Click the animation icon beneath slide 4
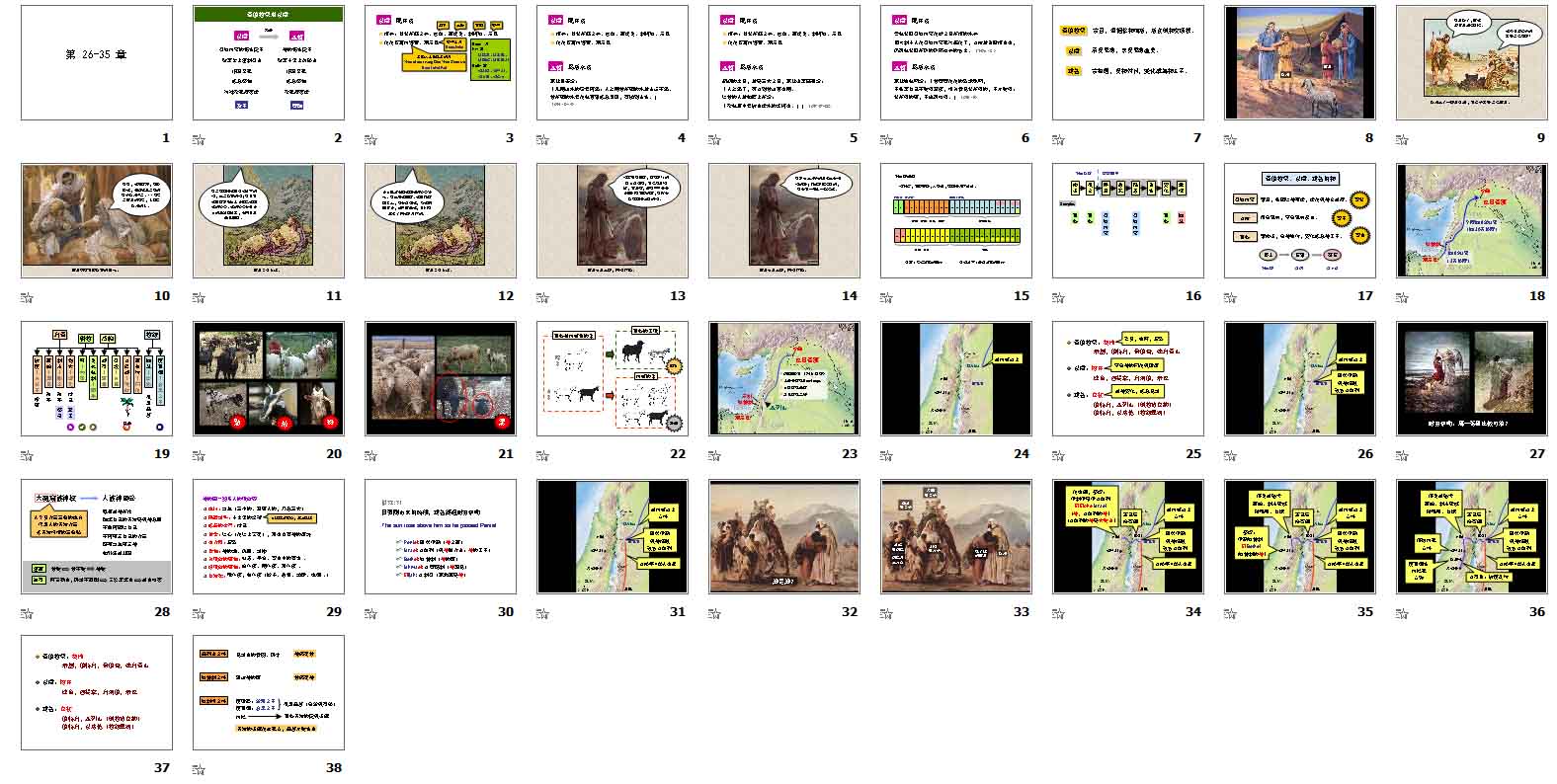This screenshot has height=784, width=1557. [543, 139]
